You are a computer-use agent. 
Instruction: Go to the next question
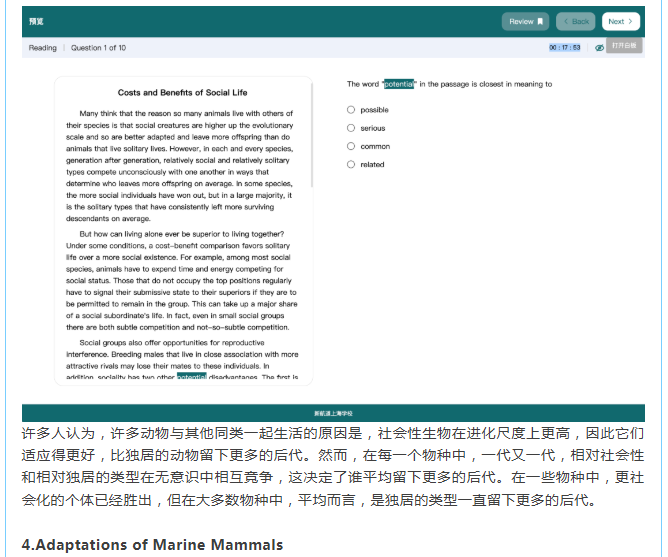[x=620, y=21]
